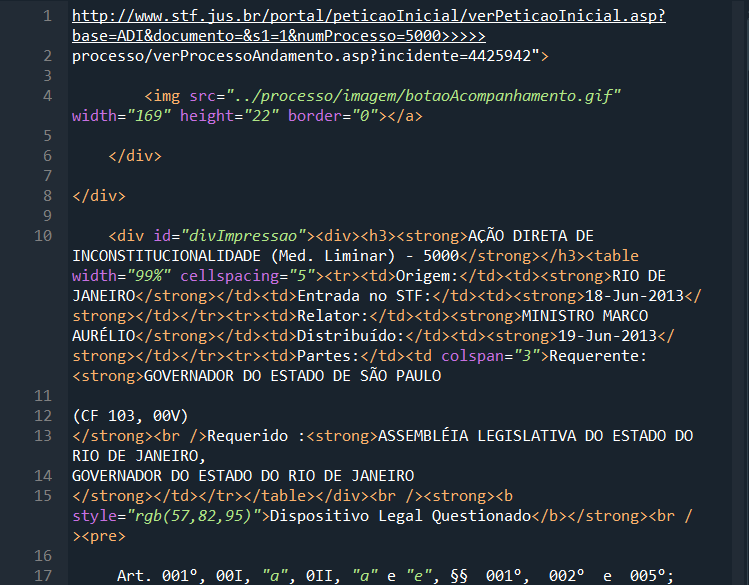The width and height of the screenshot is (749, 585).
Task: Click the text 'Entrada no STF:'
Action: coord(364,296)
